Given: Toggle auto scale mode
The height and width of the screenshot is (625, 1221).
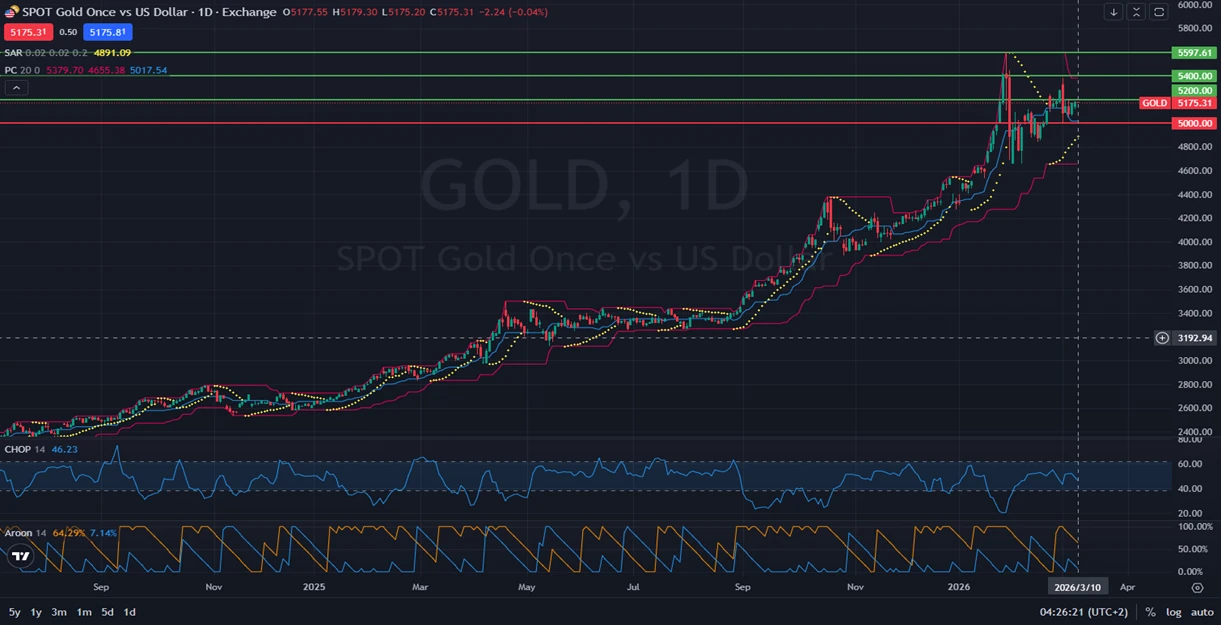Looking at the screenshot, I should (x=1201, y=612).
